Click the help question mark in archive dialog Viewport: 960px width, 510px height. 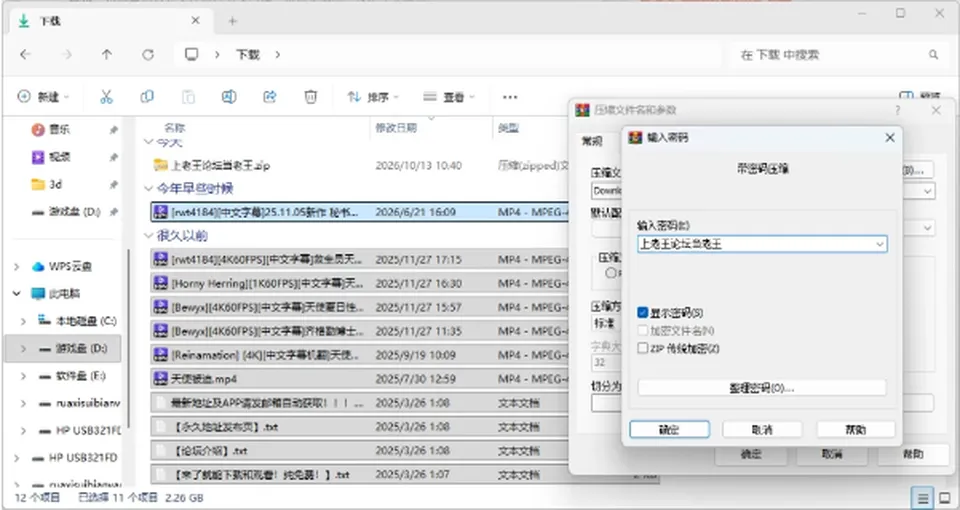pyautogui.click(x=898, y=110)
